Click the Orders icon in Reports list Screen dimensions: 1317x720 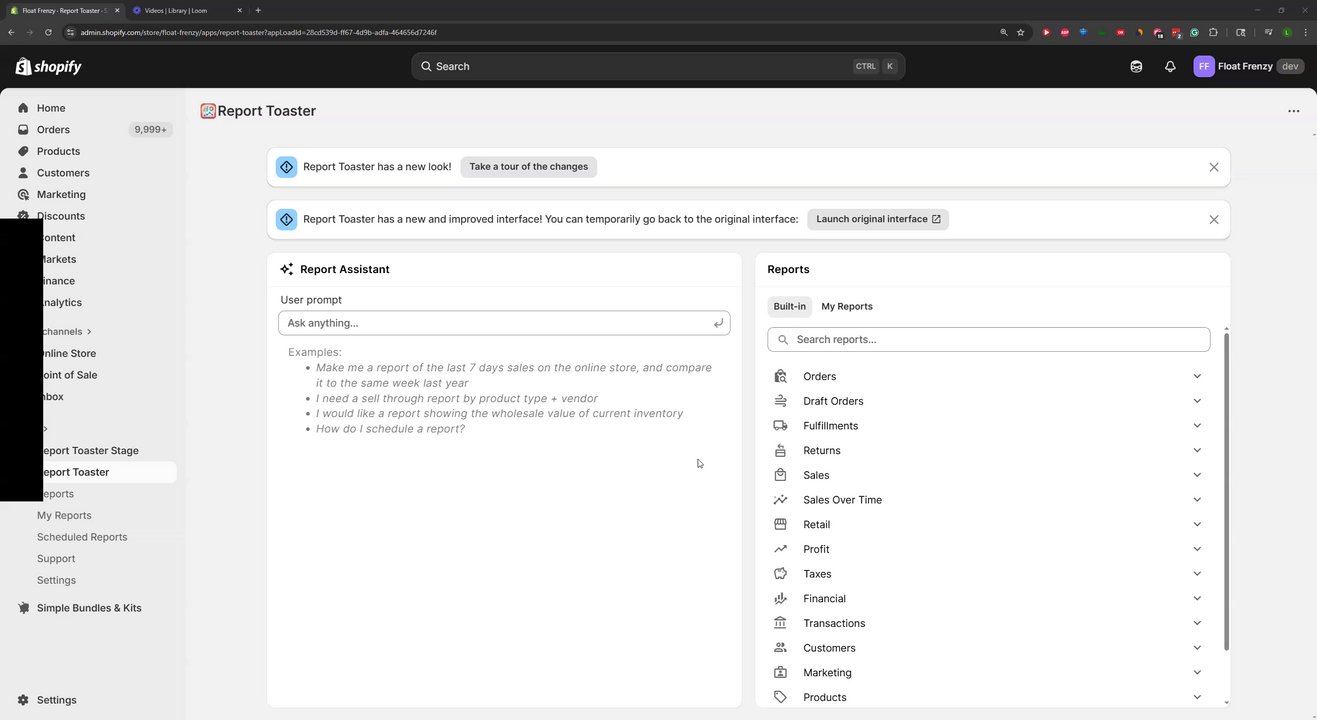coord(781,376)
